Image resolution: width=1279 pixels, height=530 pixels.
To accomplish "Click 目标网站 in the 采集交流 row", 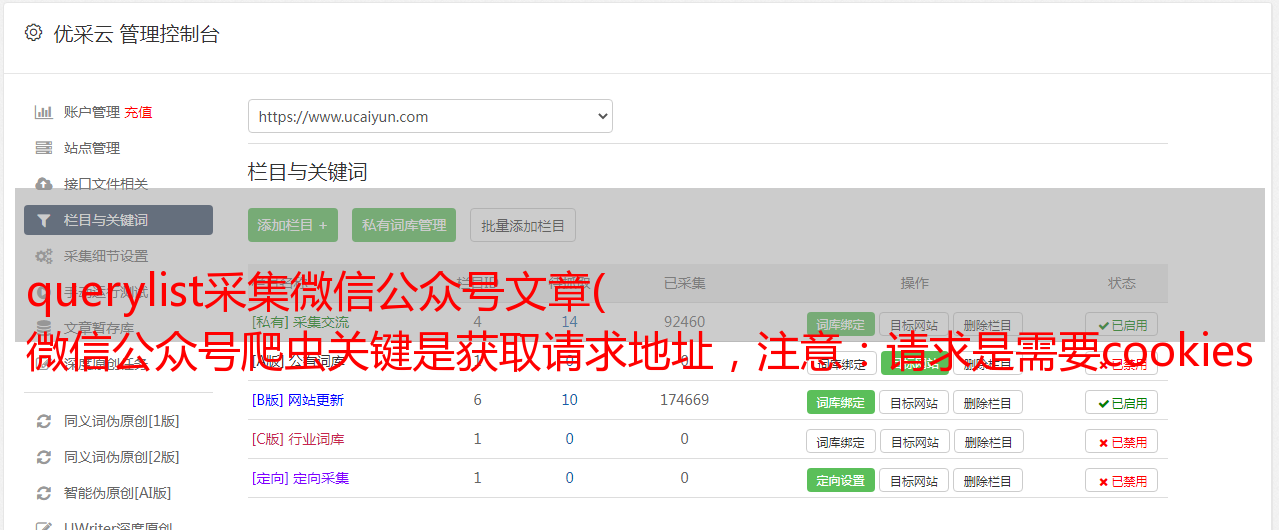I will pyautogui.click(x=914, y=325).
